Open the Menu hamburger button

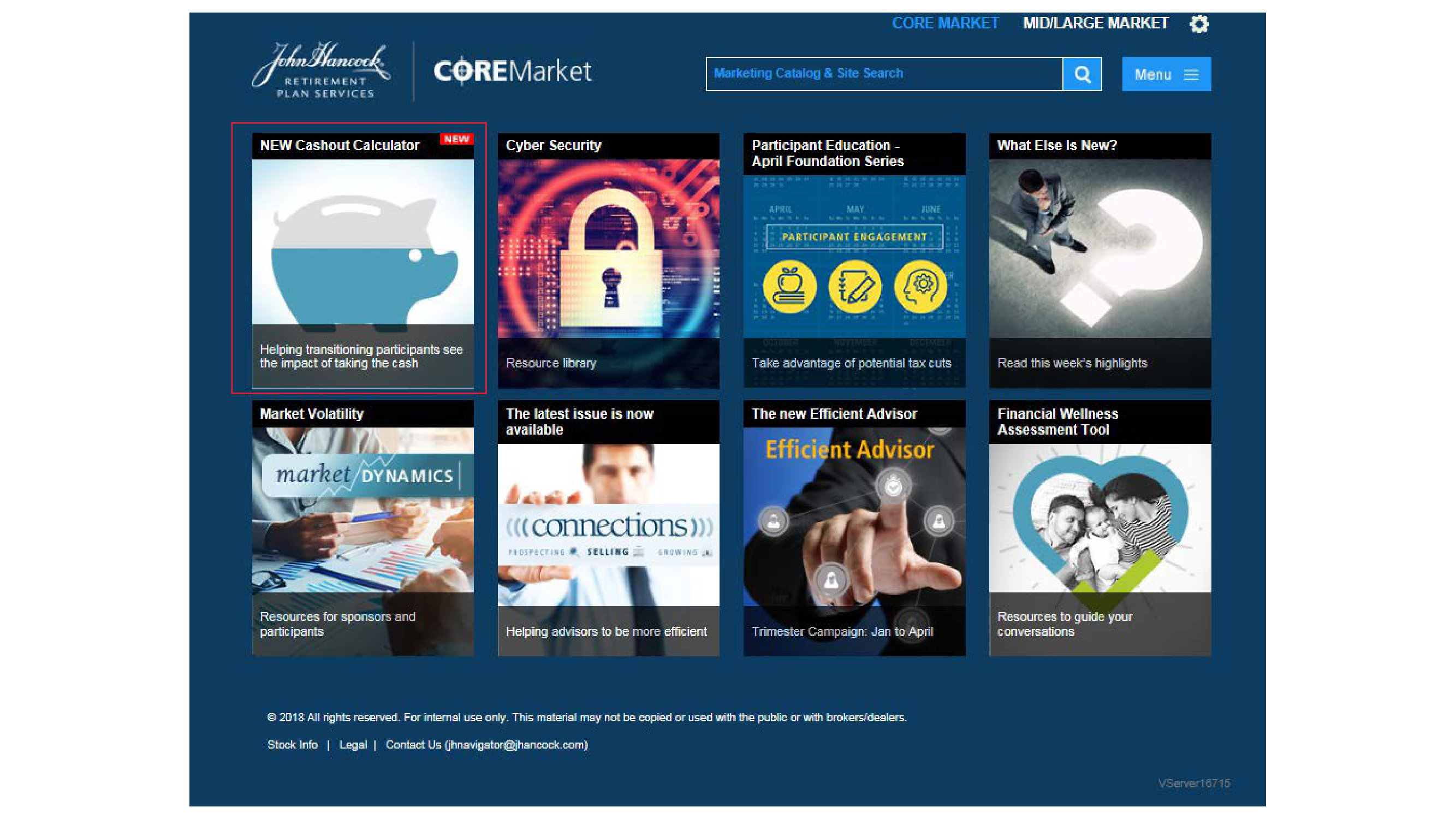click(x=1166, y=74)
